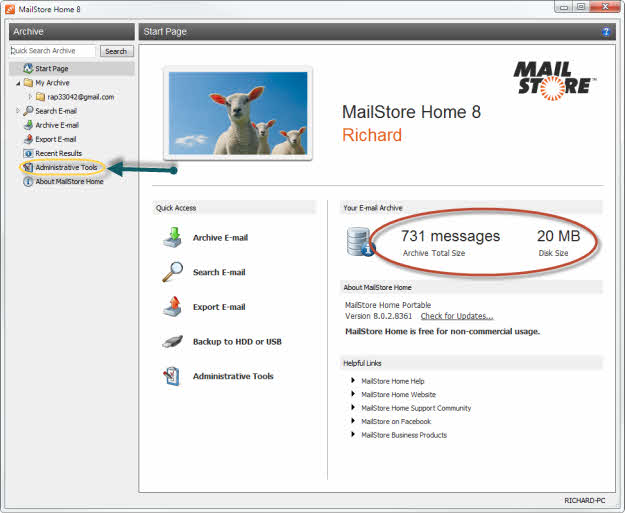Select Start Page in the tree
625x513 pixels.
[52, 69]
